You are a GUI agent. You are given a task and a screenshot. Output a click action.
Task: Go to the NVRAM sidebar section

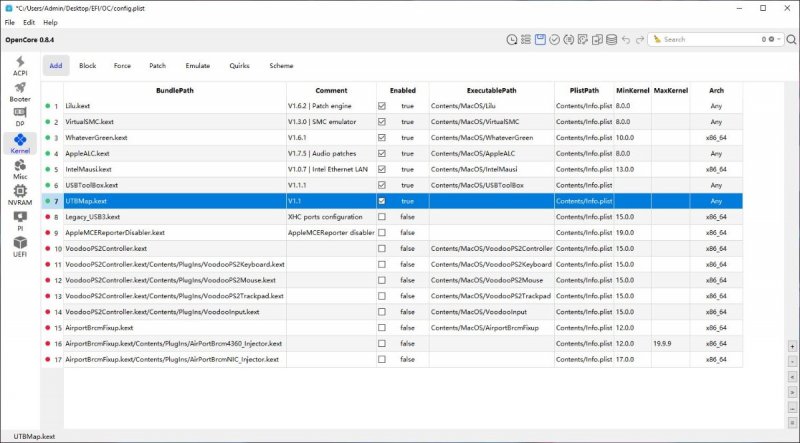coord(20,194)
